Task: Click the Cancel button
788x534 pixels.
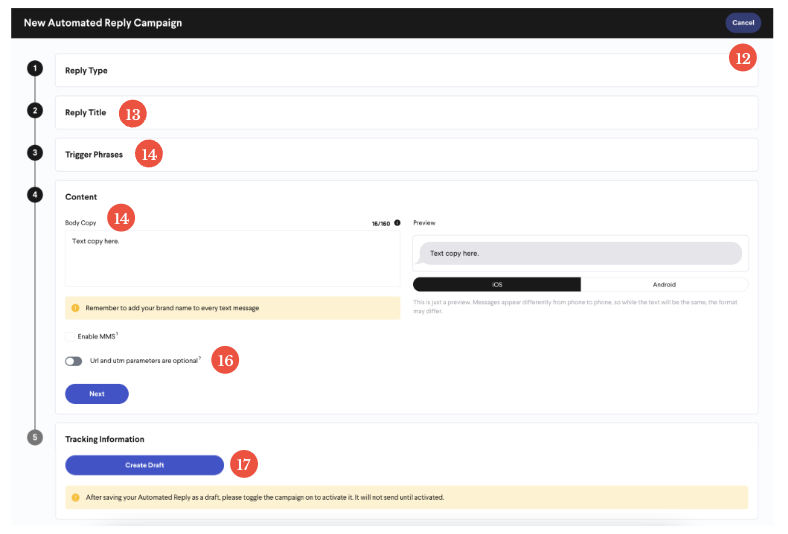Action: [742, 23]
